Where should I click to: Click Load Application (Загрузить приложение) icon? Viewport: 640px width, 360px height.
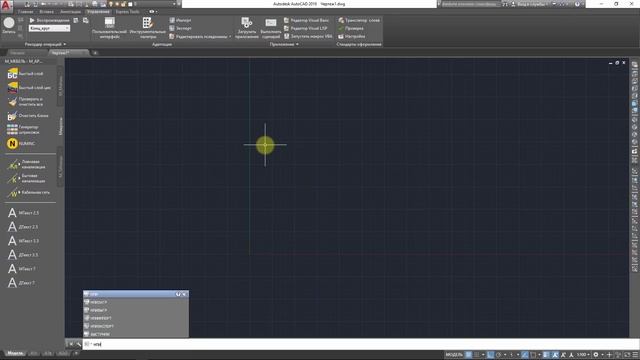[x=247, y=27]
